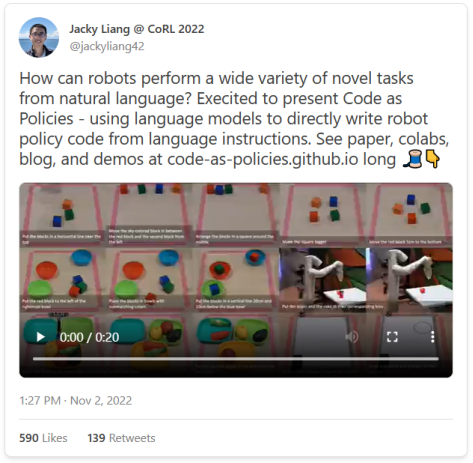Click the tile showing blocks in a square

pos(322,214)
